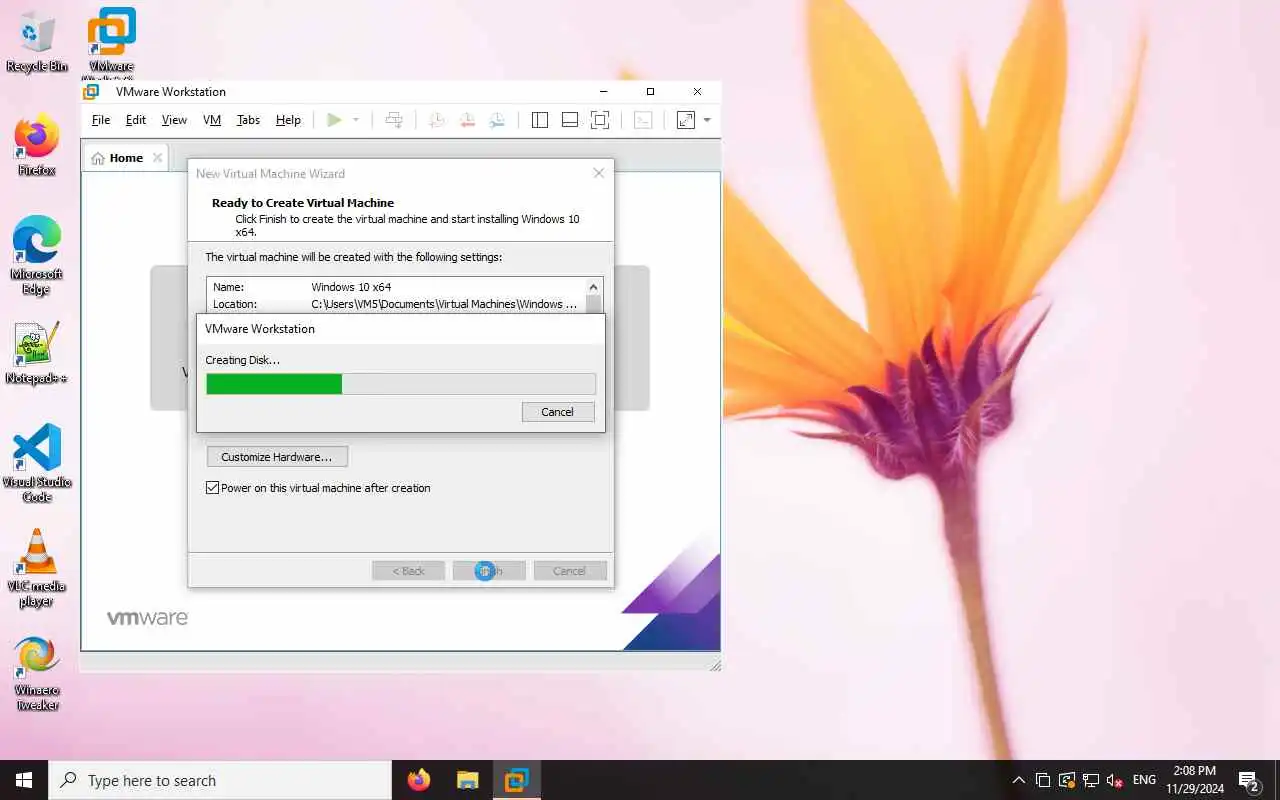The width and height of the screenshot is (1280, 800).
Task: Open the Help menu
Action: pos(288,120)
